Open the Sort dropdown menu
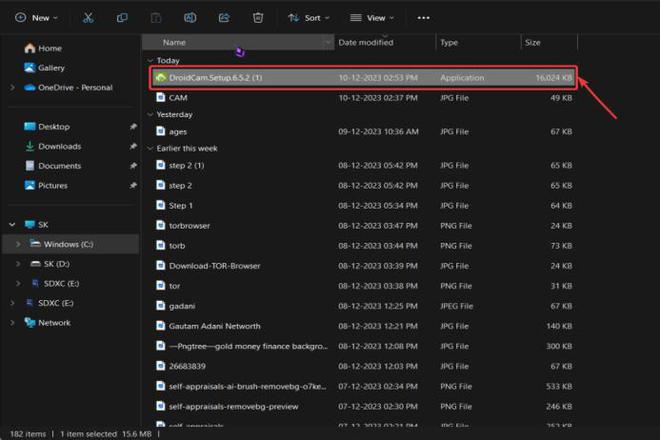 [304, 18]
